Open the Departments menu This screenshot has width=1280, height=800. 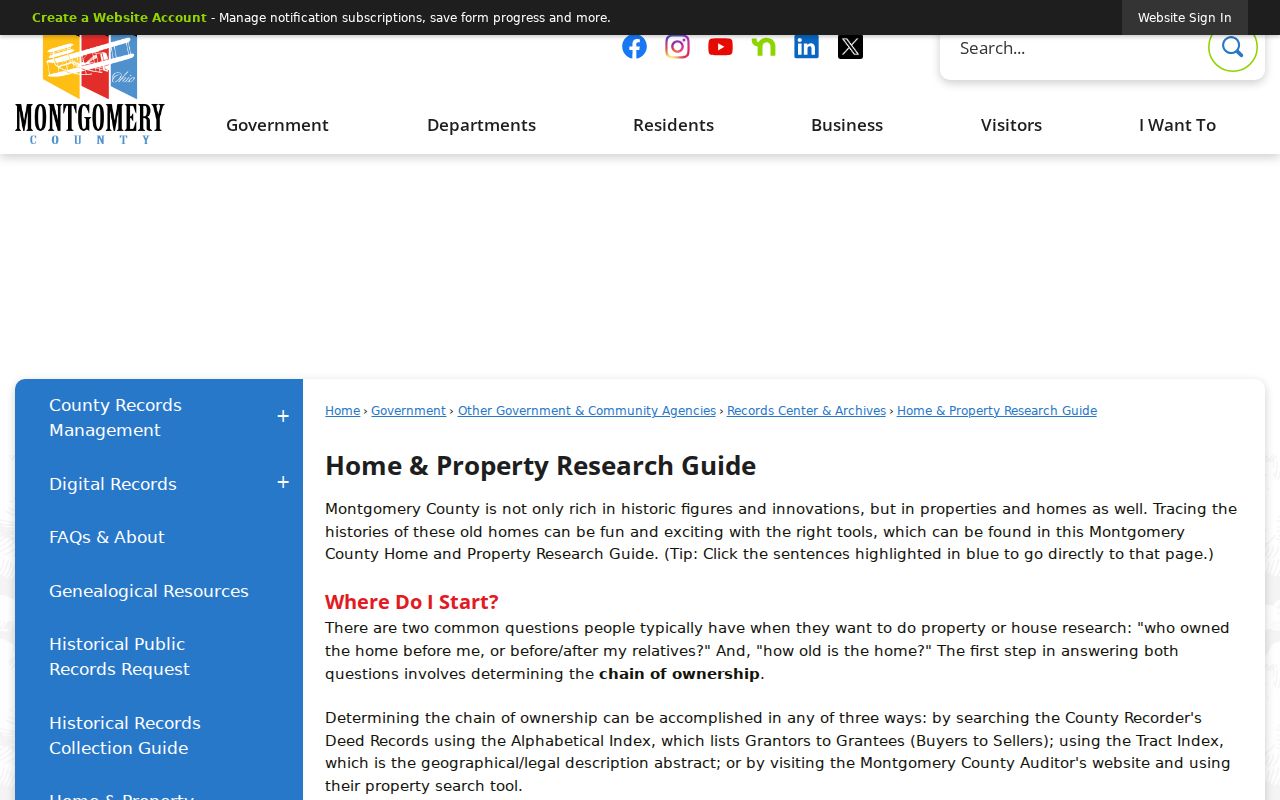tap(481, 125)
